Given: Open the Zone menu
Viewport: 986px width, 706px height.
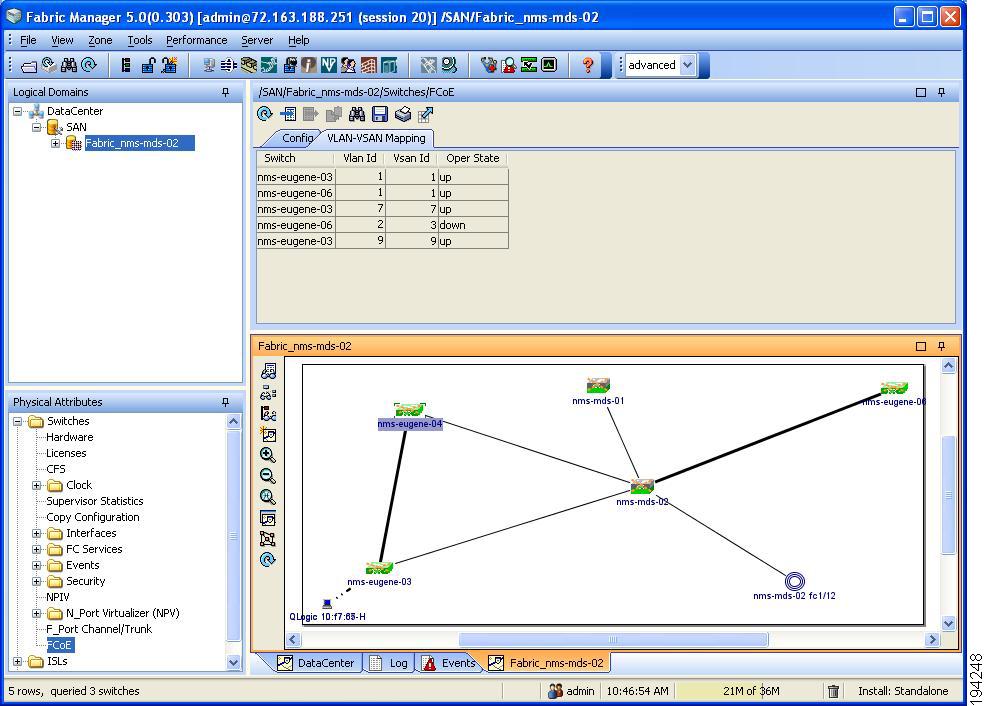Looking at the screenshot, I should point(100,40).
